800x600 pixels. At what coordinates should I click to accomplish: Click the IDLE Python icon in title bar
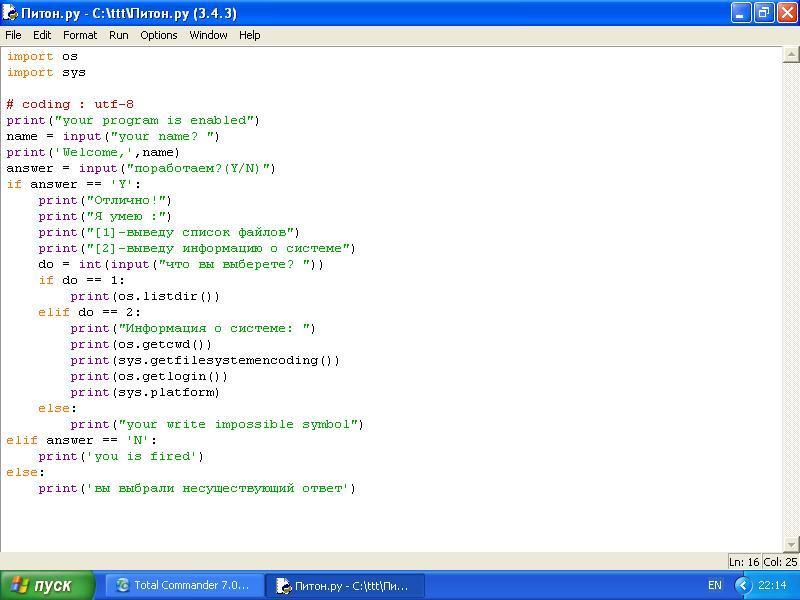click(x=10, y=13)
